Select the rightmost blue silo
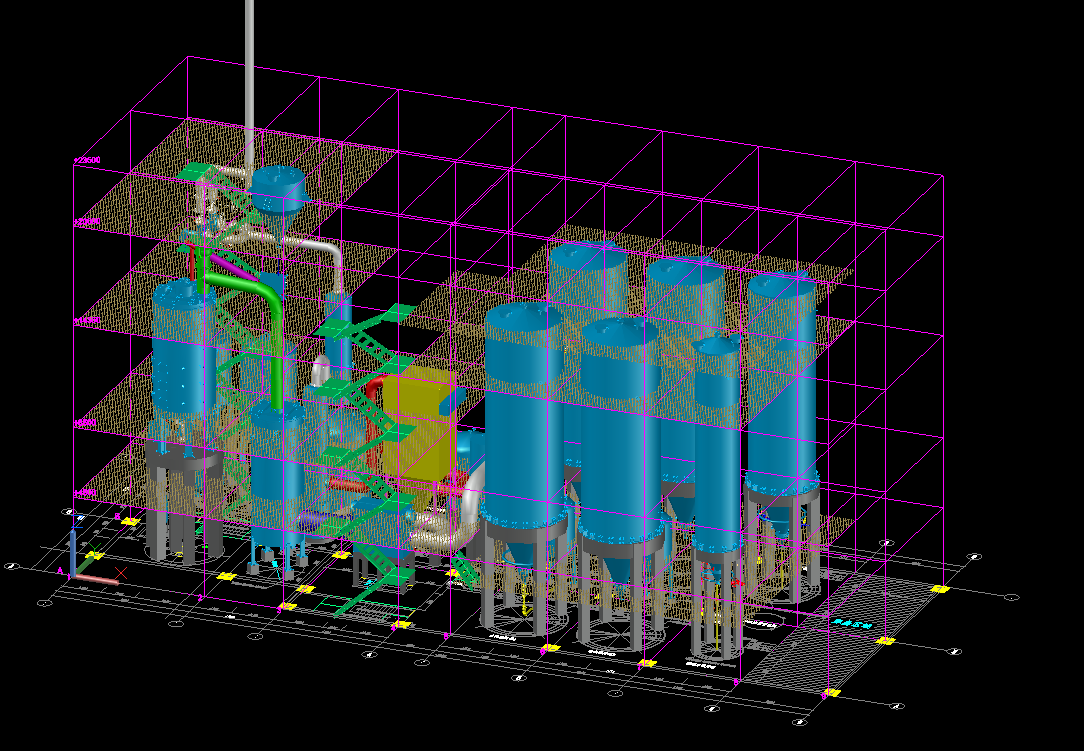Image resolution: width=1084 pixels, height=751 pixels. coord(782,380)
